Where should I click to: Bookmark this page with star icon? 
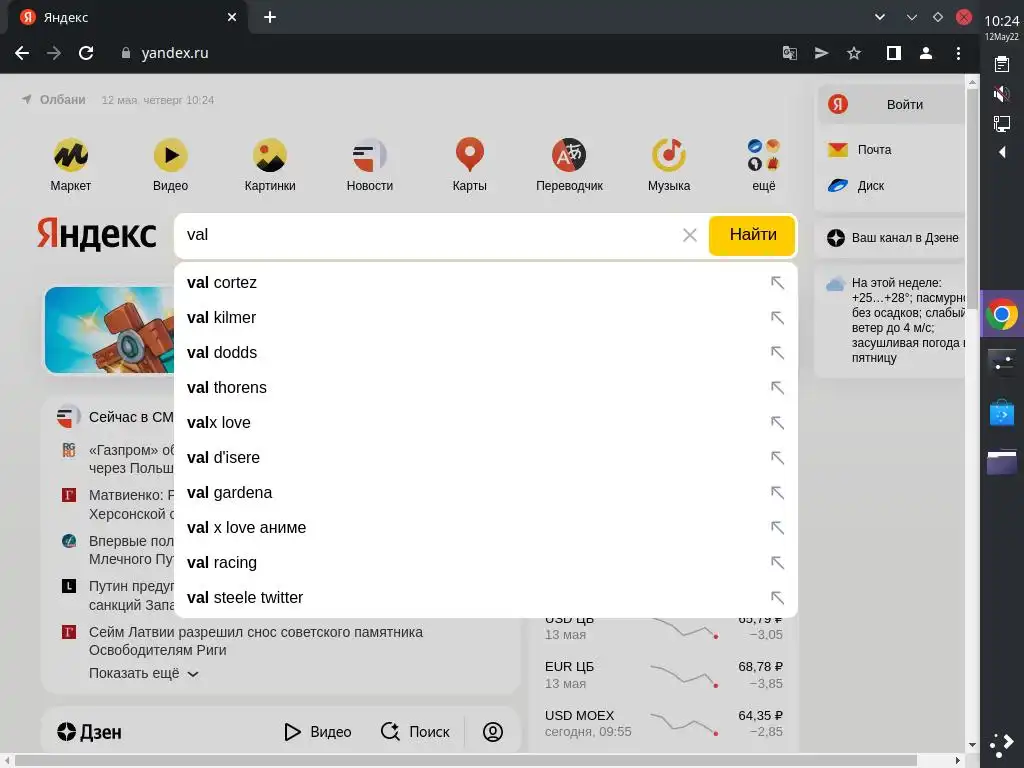[854, 54]
